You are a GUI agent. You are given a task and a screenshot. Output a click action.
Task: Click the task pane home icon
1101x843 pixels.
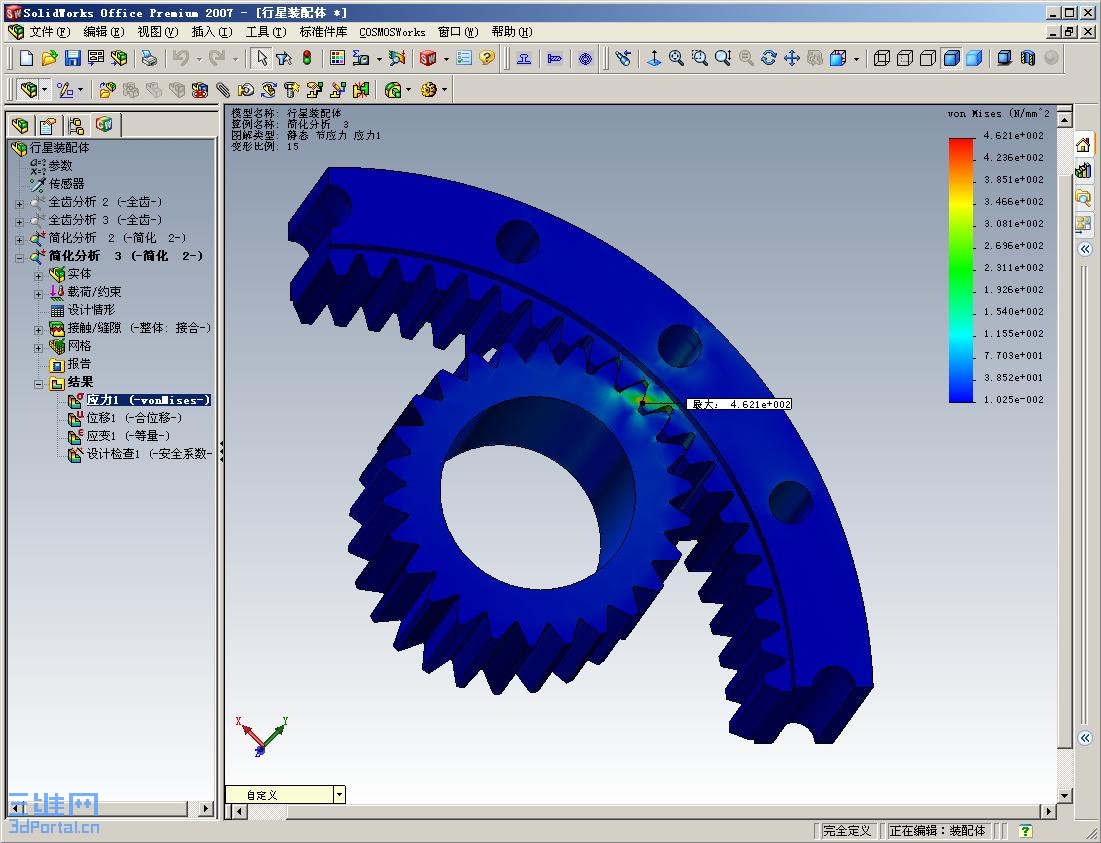click(1083, 145)
